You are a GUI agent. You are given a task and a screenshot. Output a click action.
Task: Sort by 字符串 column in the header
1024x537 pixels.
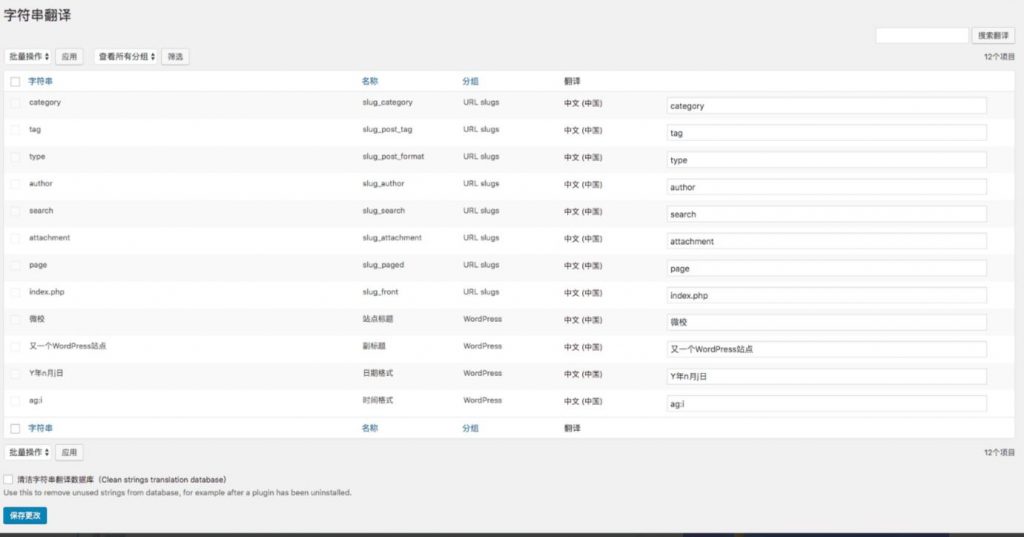click(x=40, y=81)
